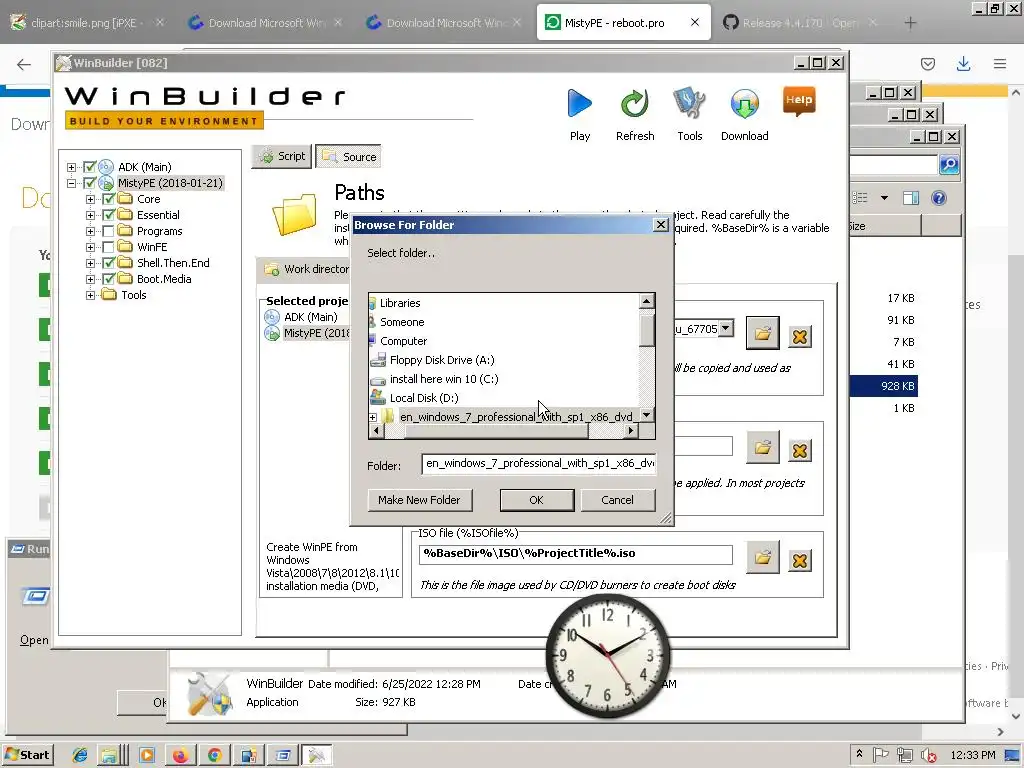The height and width of the screenshot is (768, 1024).
Task: Go back with Firefox back arrow
Action: coord(24,64)
